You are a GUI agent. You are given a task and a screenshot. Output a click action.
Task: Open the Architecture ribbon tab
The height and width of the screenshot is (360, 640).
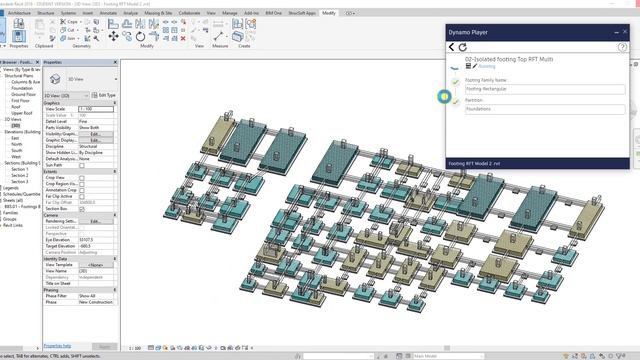20,13
